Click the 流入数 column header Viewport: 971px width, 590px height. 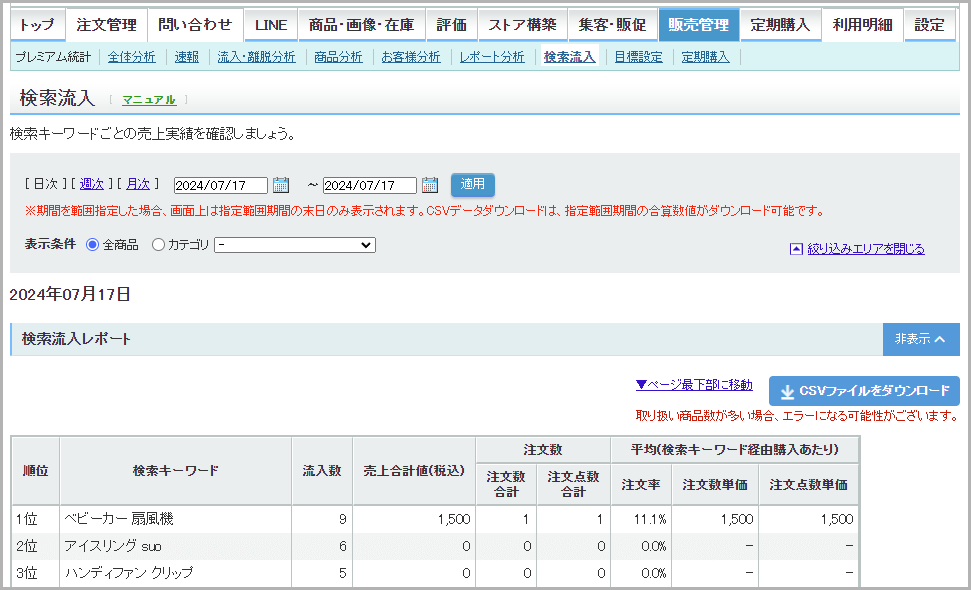(x=322, y=471)
